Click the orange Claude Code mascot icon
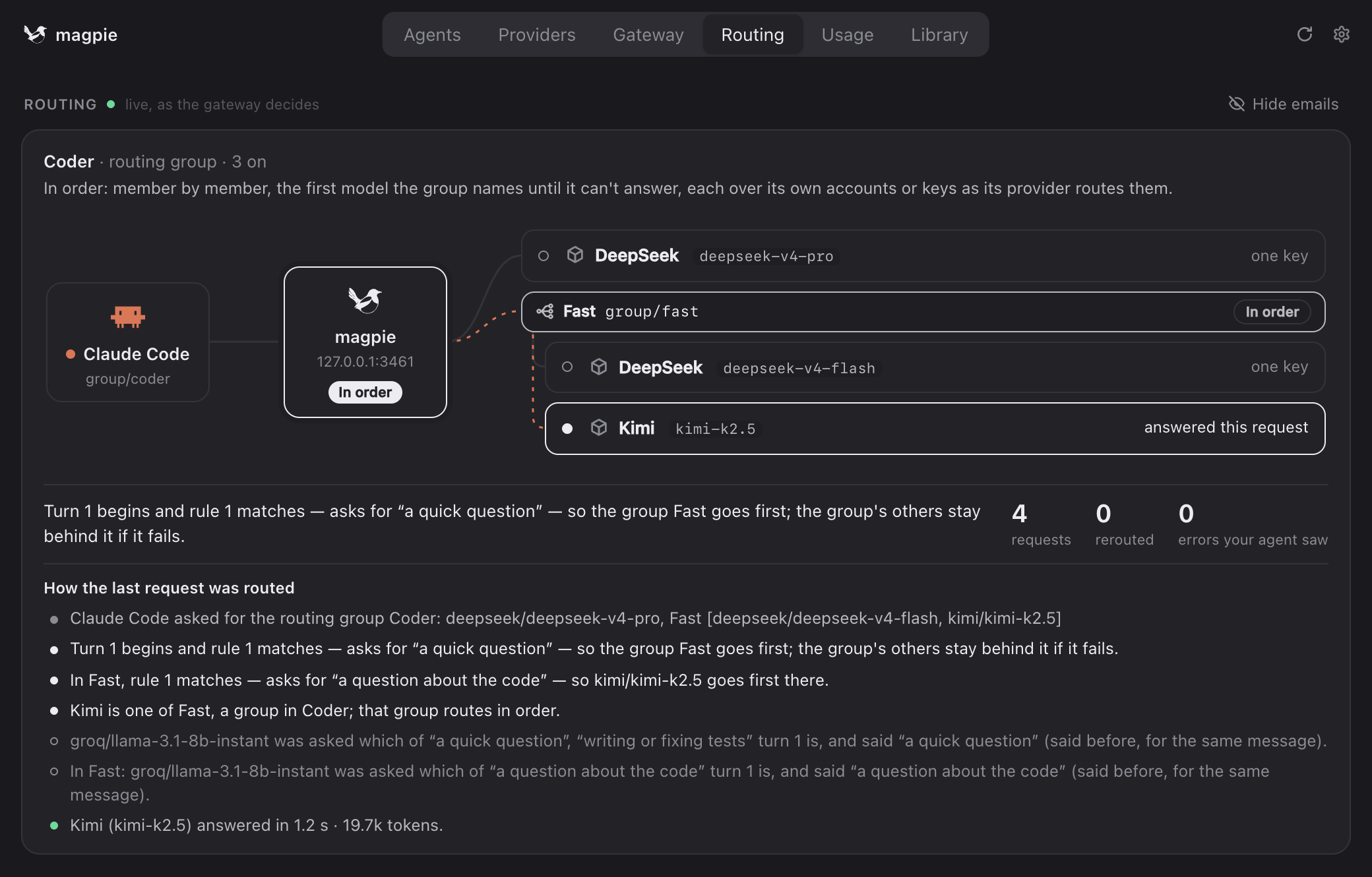 point(128,317)
